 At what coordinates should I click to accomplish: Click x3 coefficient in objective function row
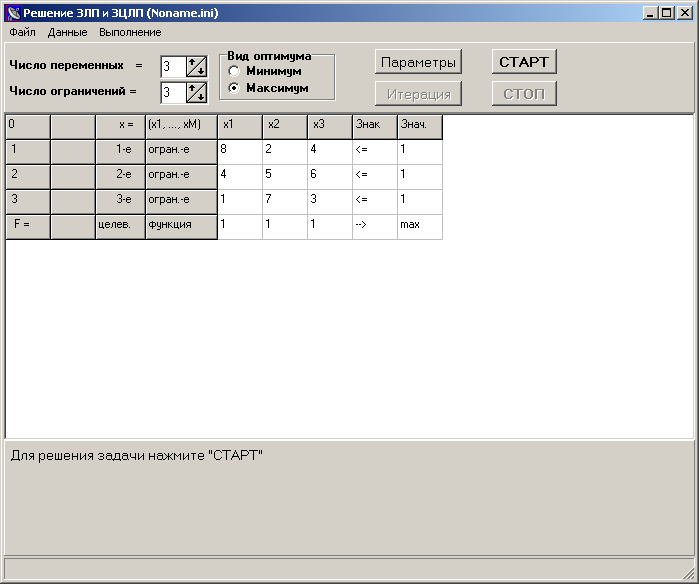pyautogui.click(x=330, y=226)
